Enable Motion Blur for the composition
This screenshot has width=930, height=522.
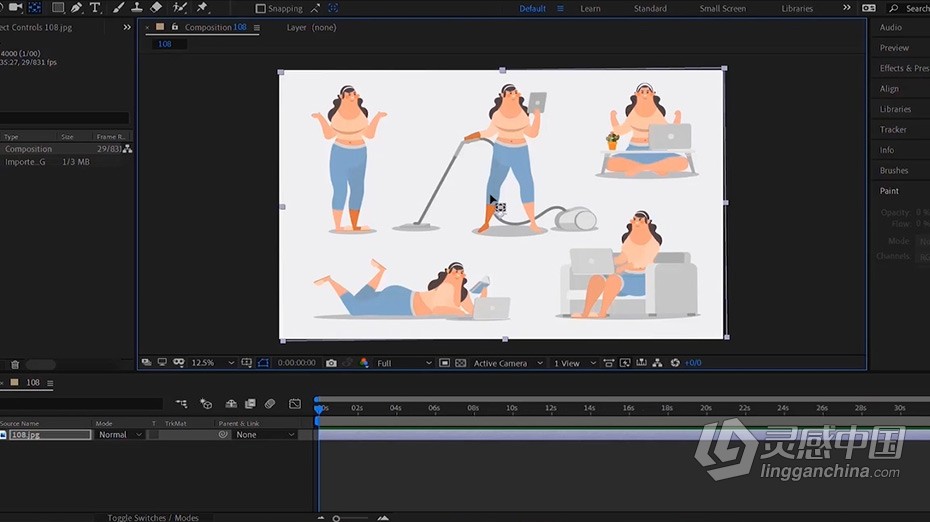point(270,404)
